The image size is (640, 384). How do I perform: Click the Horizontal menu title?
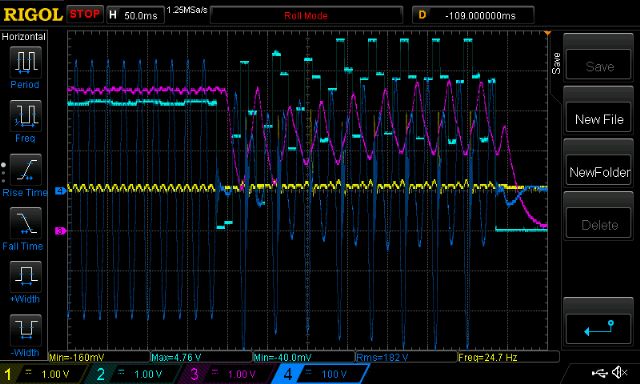[x=24, y=37]
